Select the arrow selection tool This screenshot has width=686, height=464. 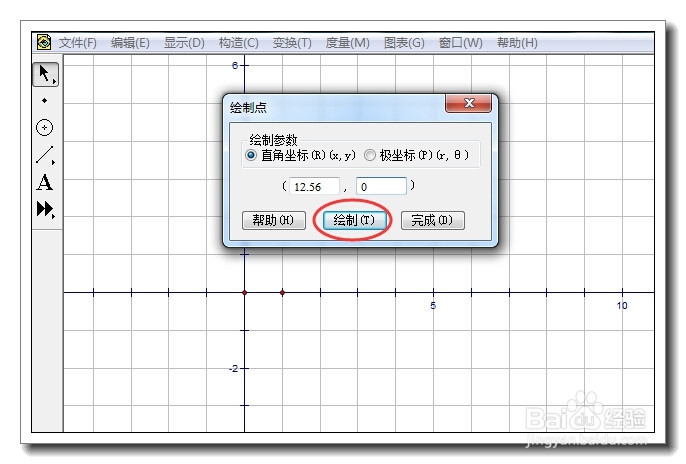pos(46,74)
